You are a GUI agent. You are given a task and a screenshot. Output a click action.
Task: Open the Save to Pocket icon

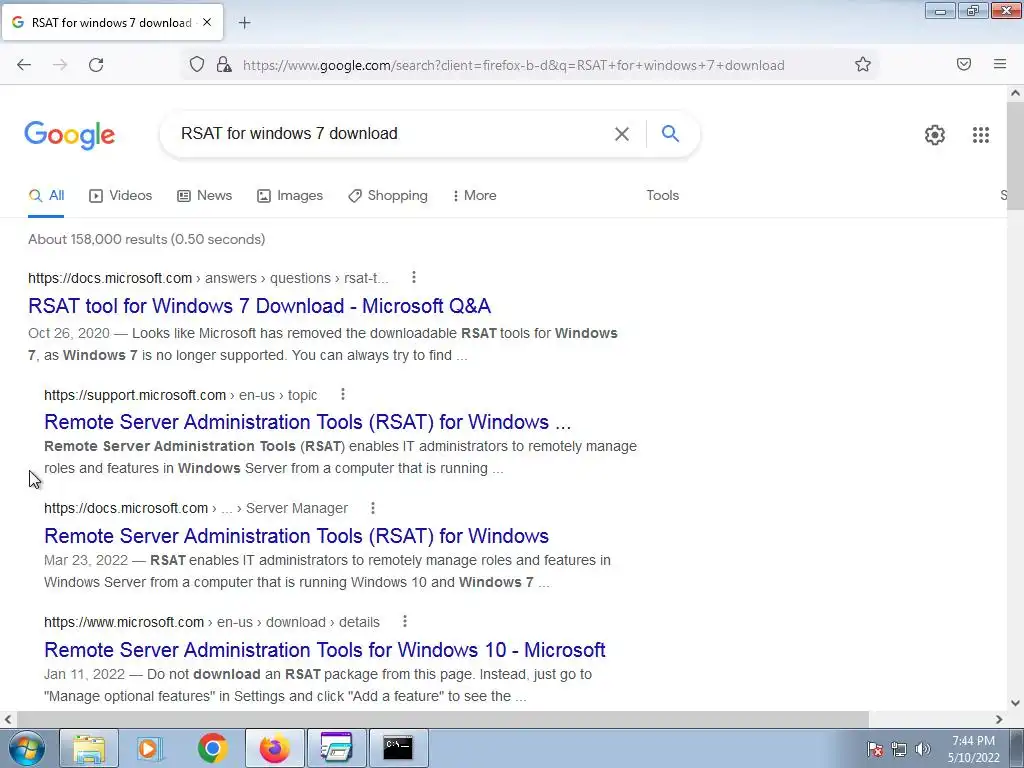point(964,64)
